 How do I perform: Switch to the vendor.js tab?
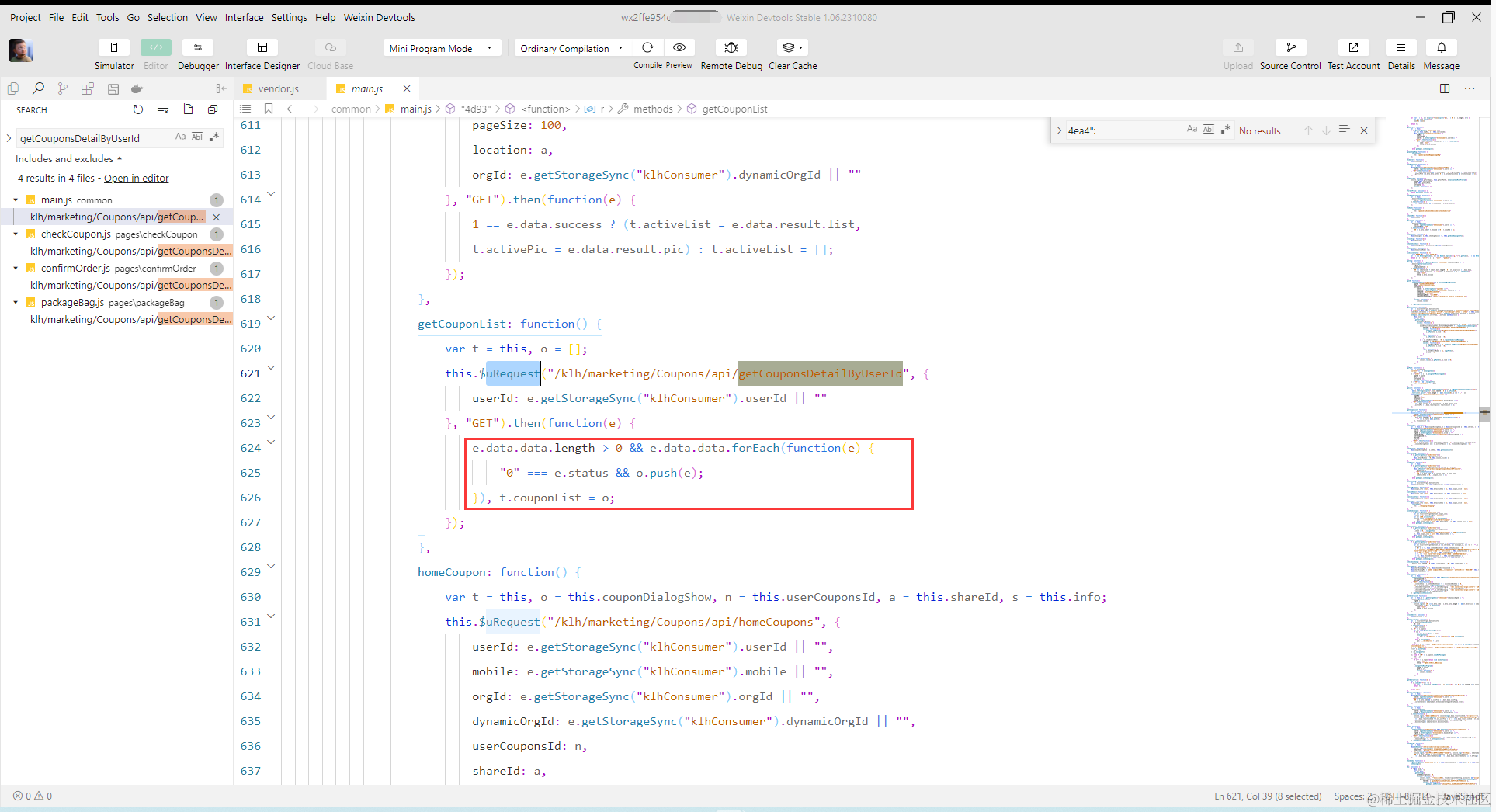[279, 88]
